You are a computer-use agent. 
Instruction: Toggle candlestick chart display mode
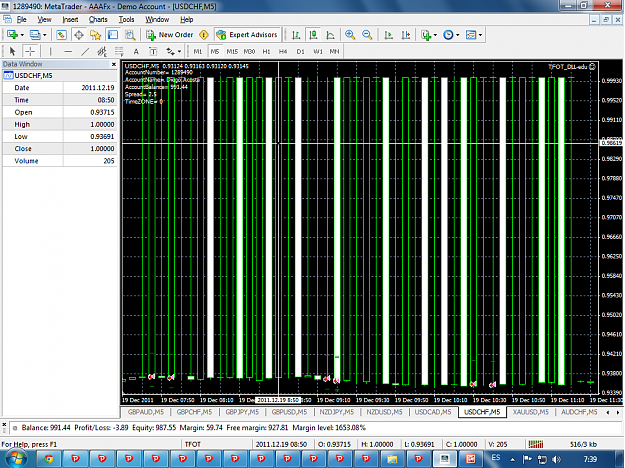click(313, 35)
